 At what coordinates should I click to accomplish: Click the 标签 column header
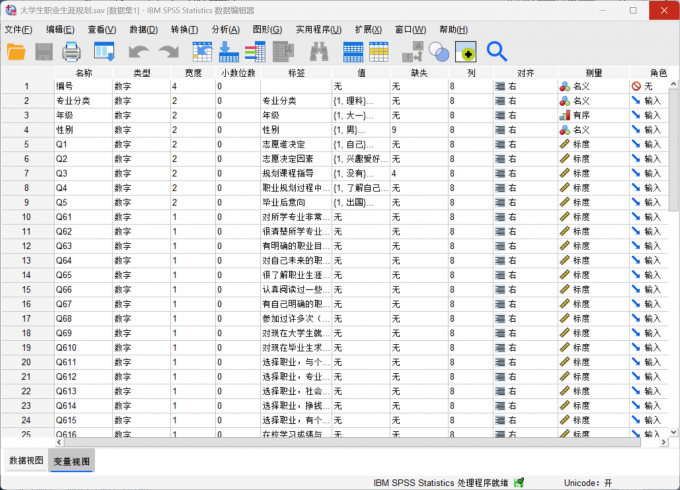[296, 73]
